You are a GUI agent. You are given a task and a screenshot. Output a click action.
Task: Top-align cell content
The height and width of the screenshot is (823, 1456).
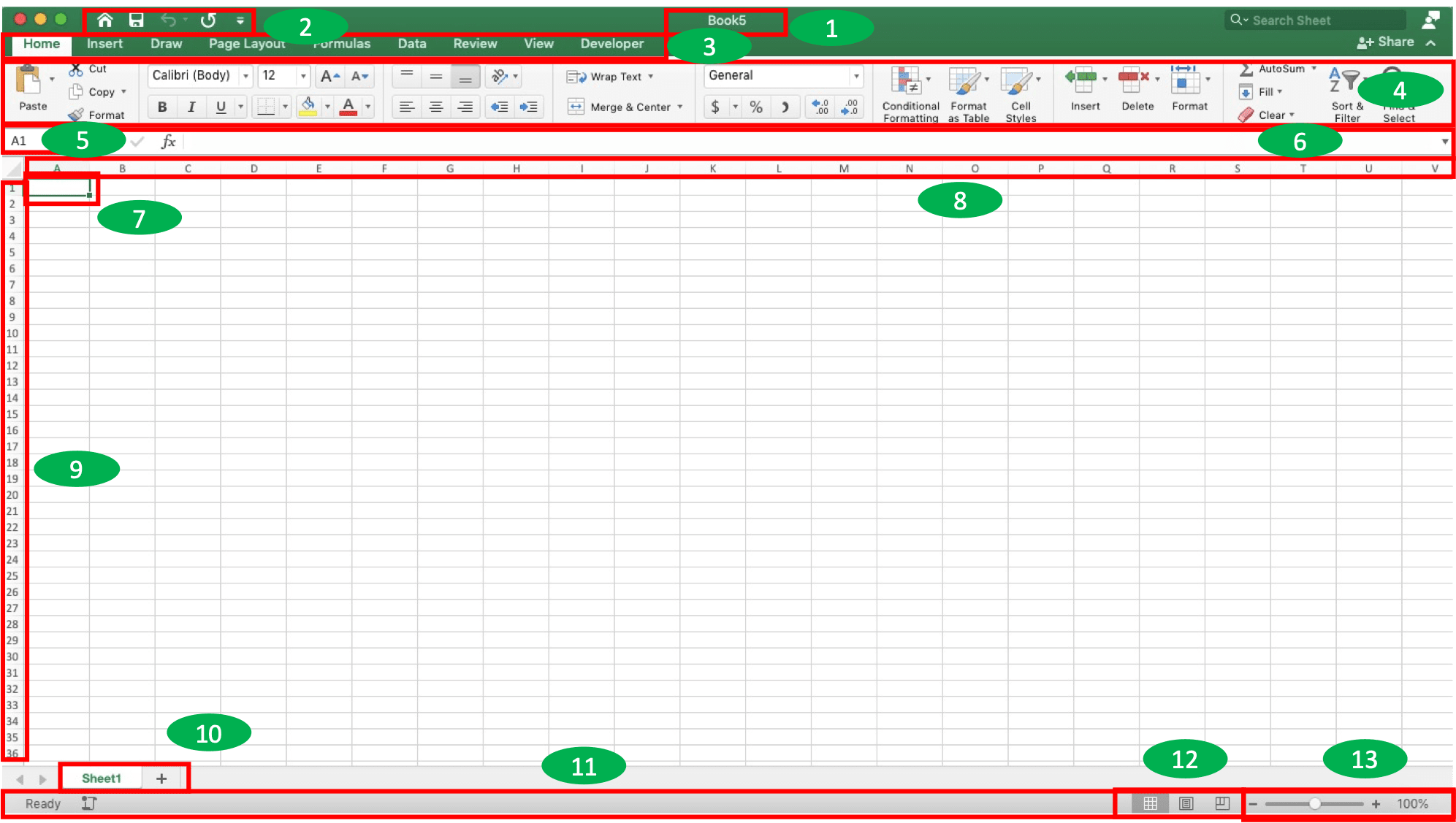[407, 75]
